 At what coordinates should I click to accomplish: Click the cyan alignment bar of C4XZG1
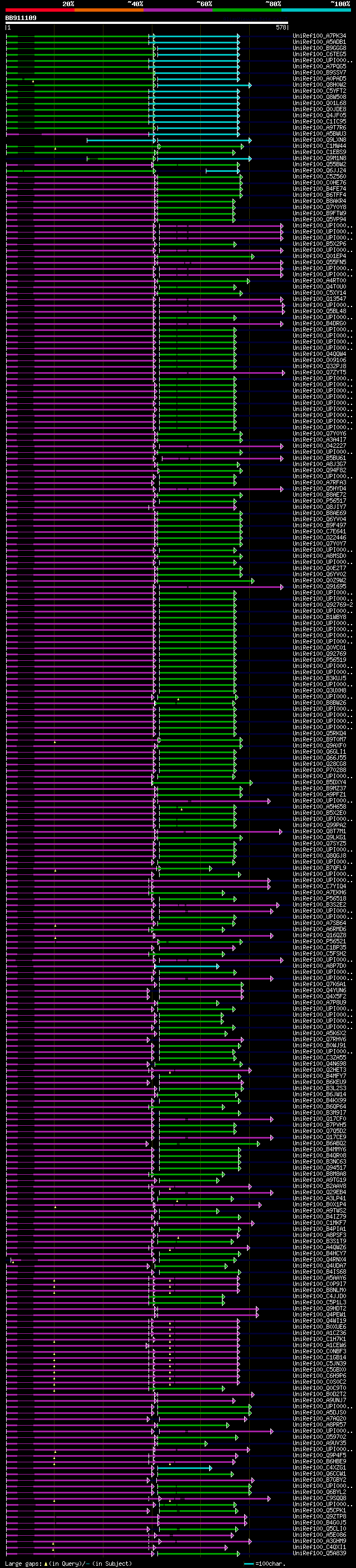(185, 1467)
